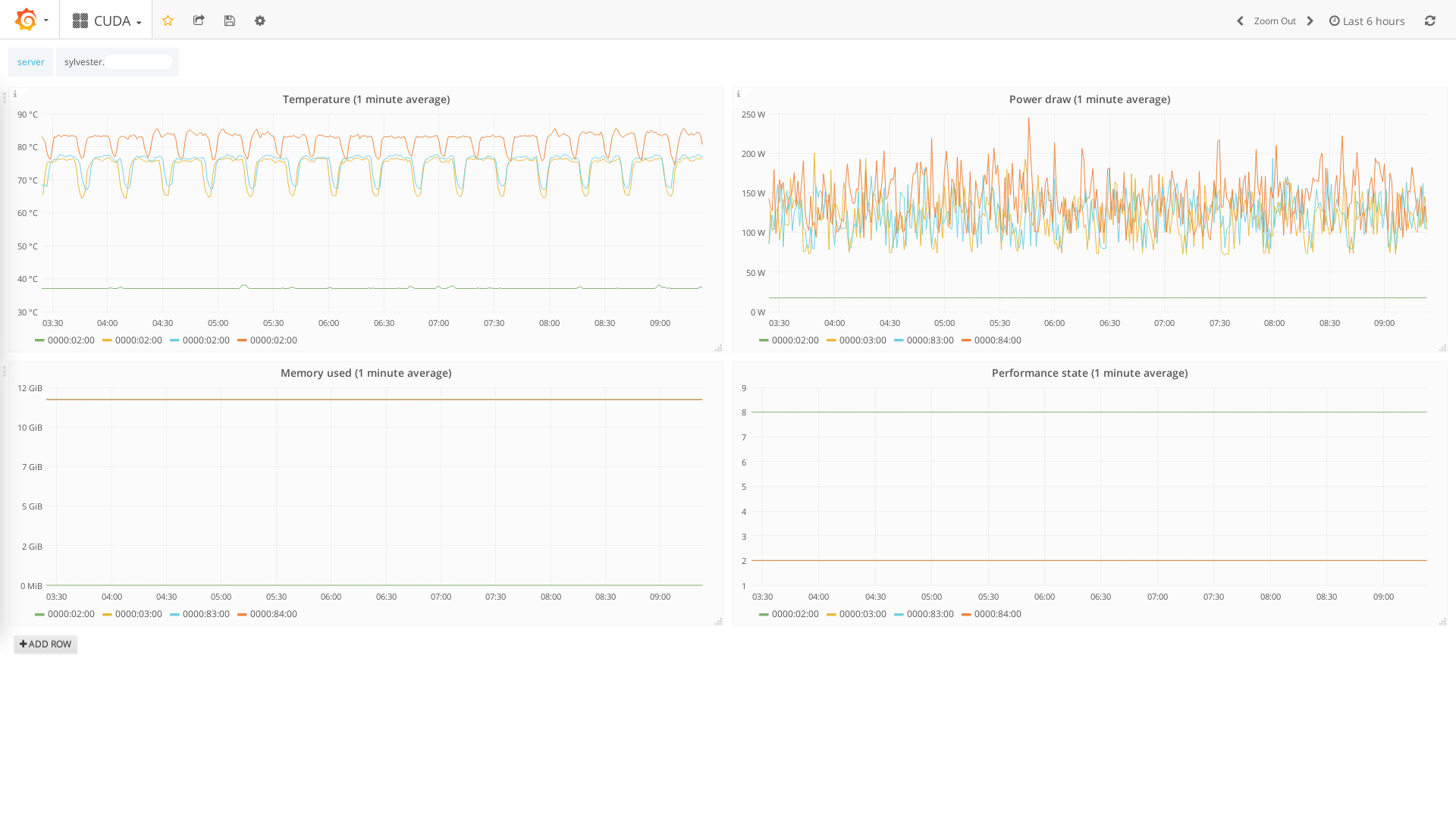Screen dimensions: 1456x818
Task: Grab the Temperature panel resize handle
Action: point(718,348)
